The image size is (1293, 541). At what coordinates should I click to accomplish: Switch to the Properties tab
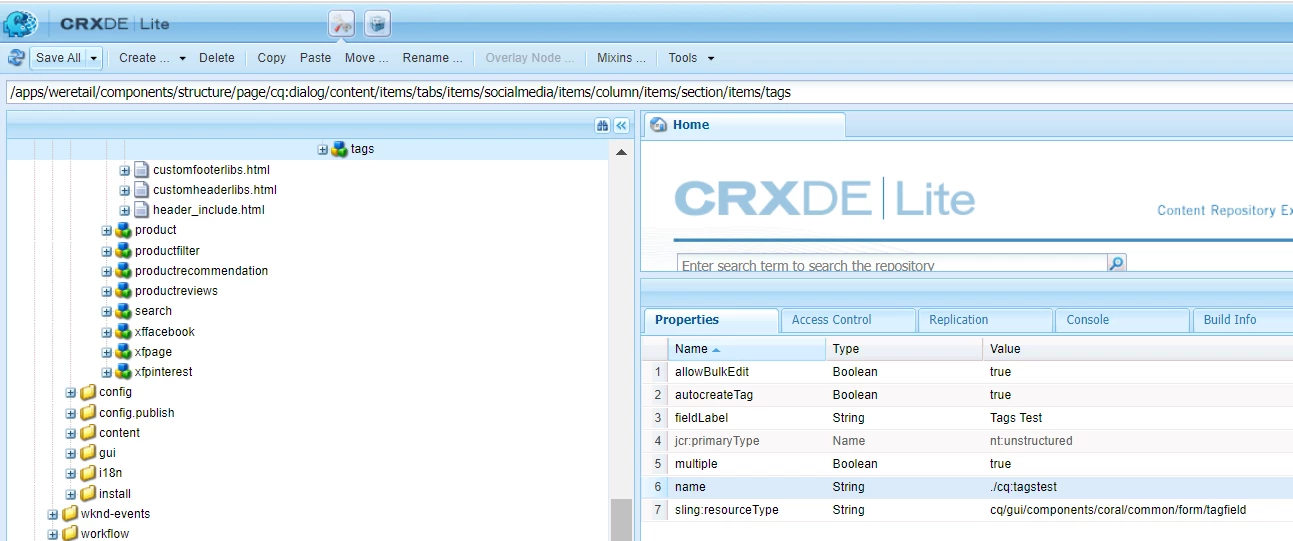pos(710,320)
